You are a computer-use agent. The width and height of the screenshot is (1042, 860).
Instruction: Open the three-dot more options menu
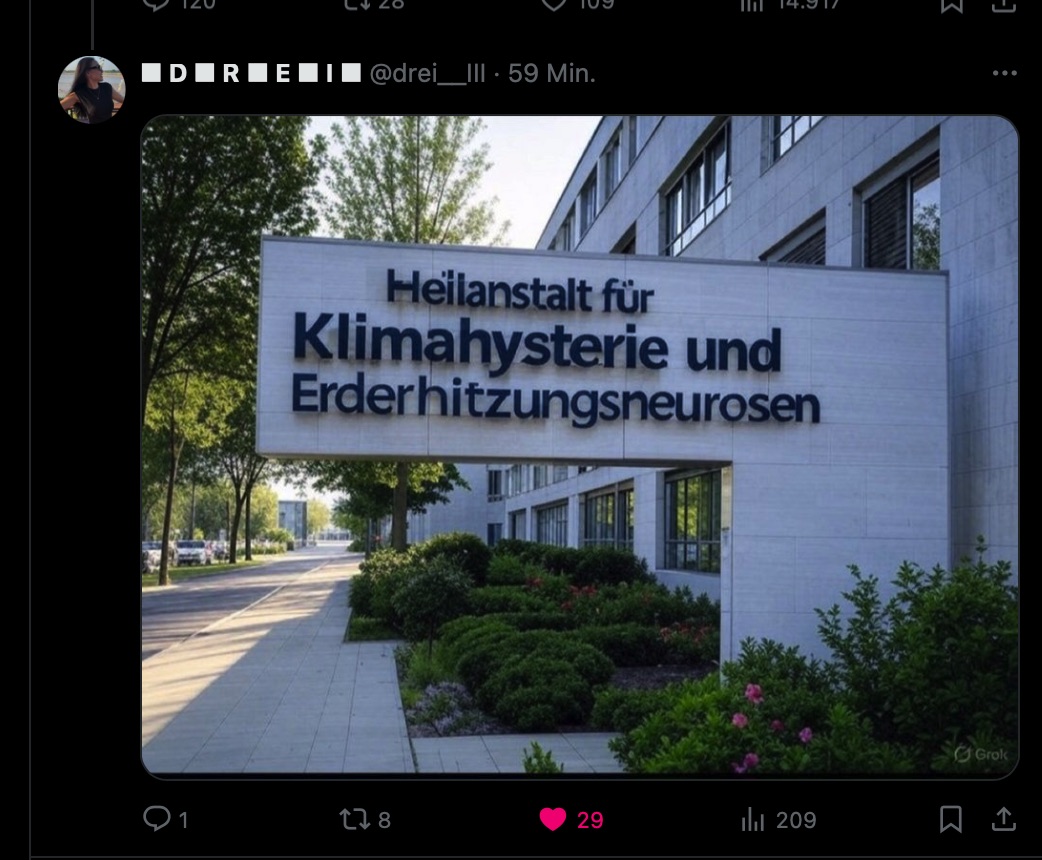pyautogui.click(x=1004, y=73)
